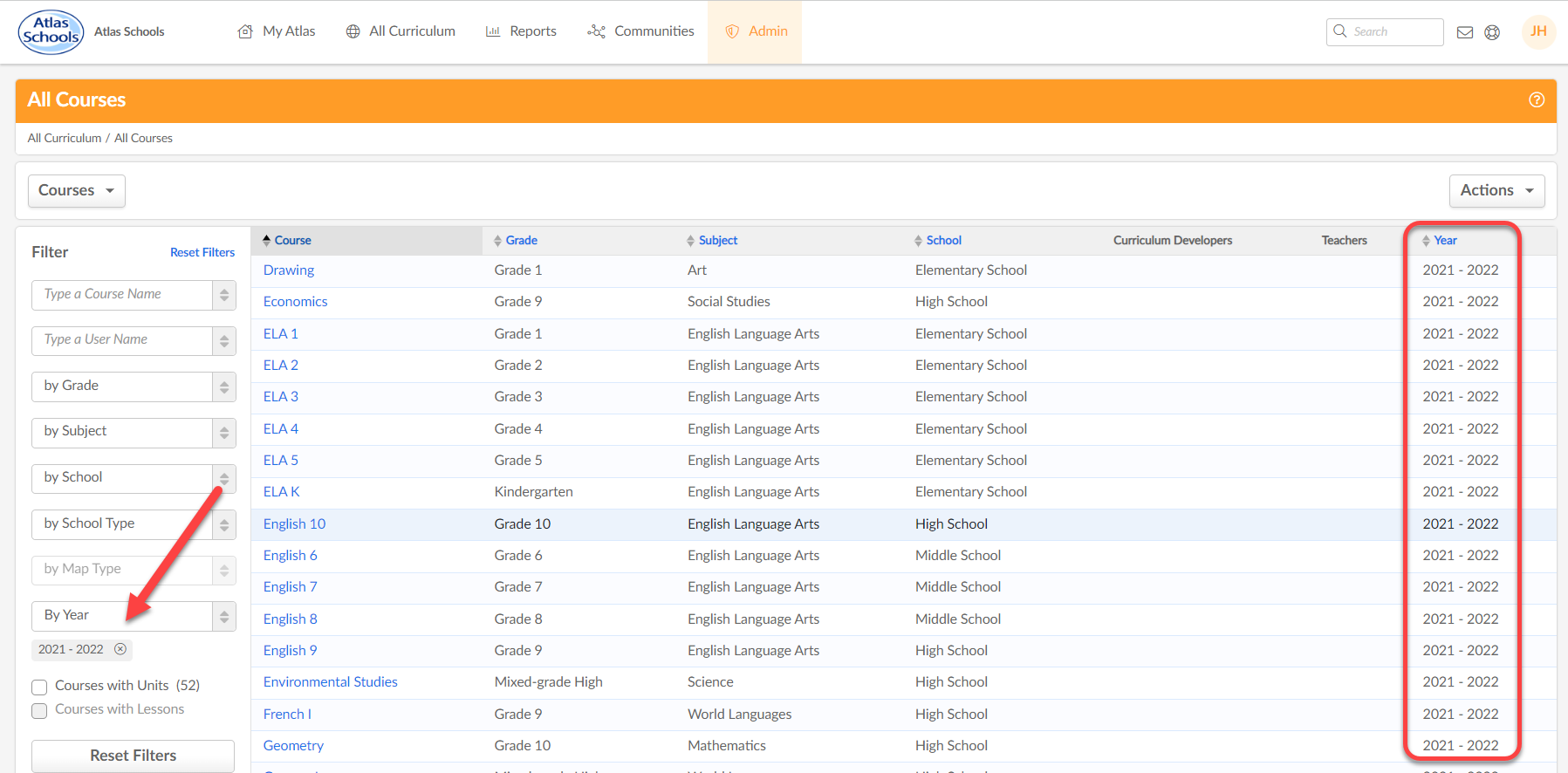
Task: Open the English 6 course
Action: click(x=291, y=556)
